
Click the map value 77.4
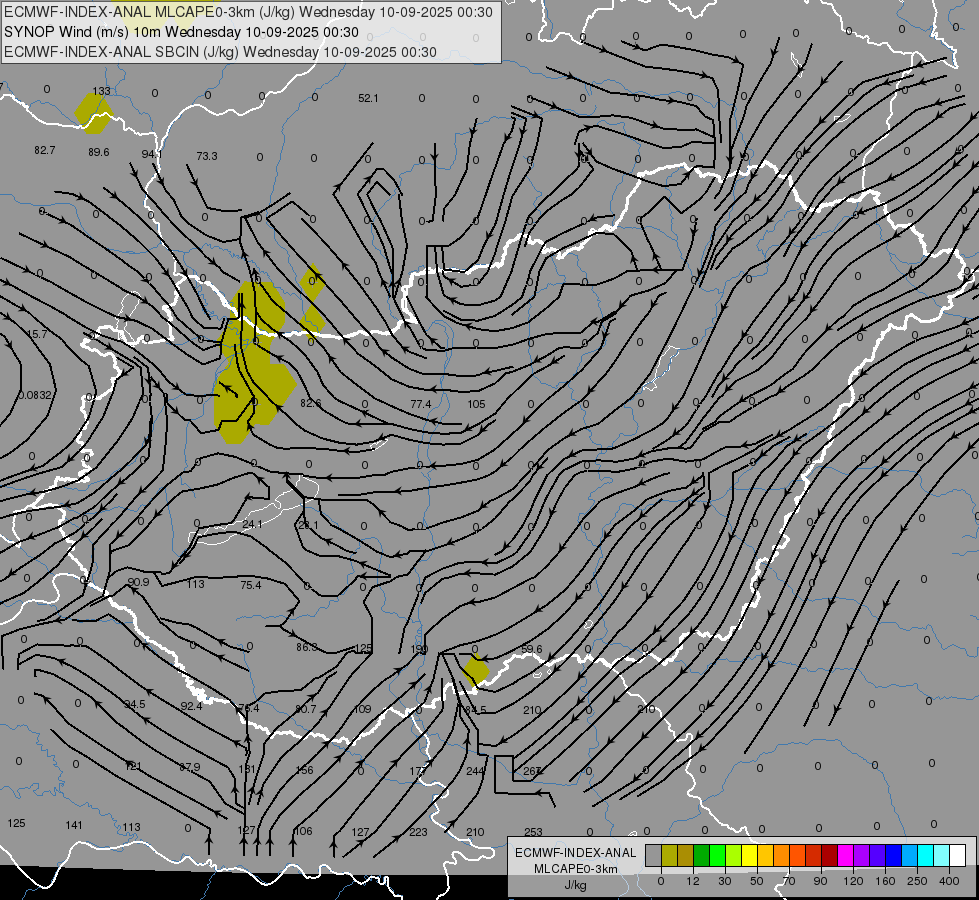(x=421, y=404)
